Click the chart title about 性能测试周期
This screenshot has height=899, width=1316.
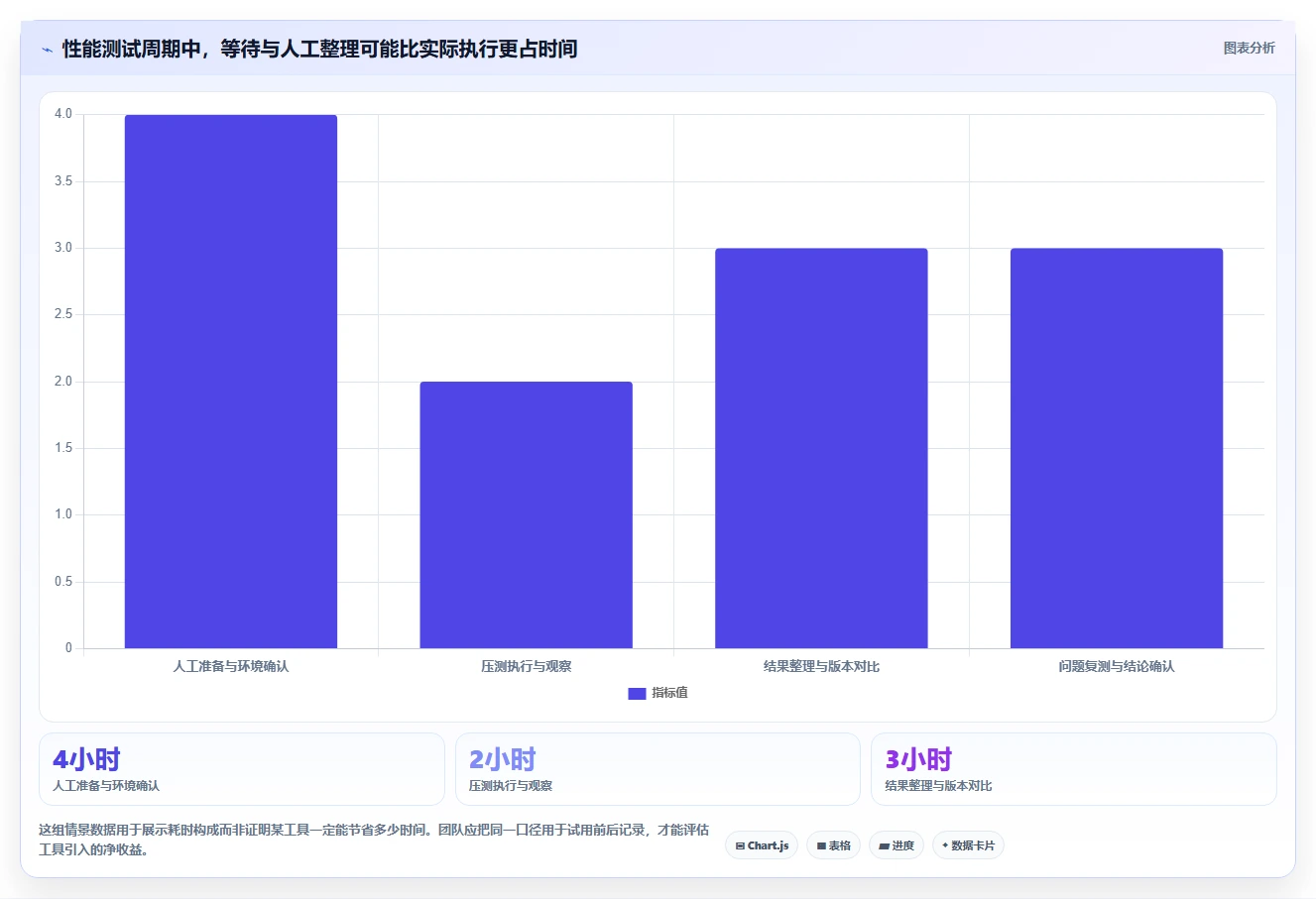point(319,49)
